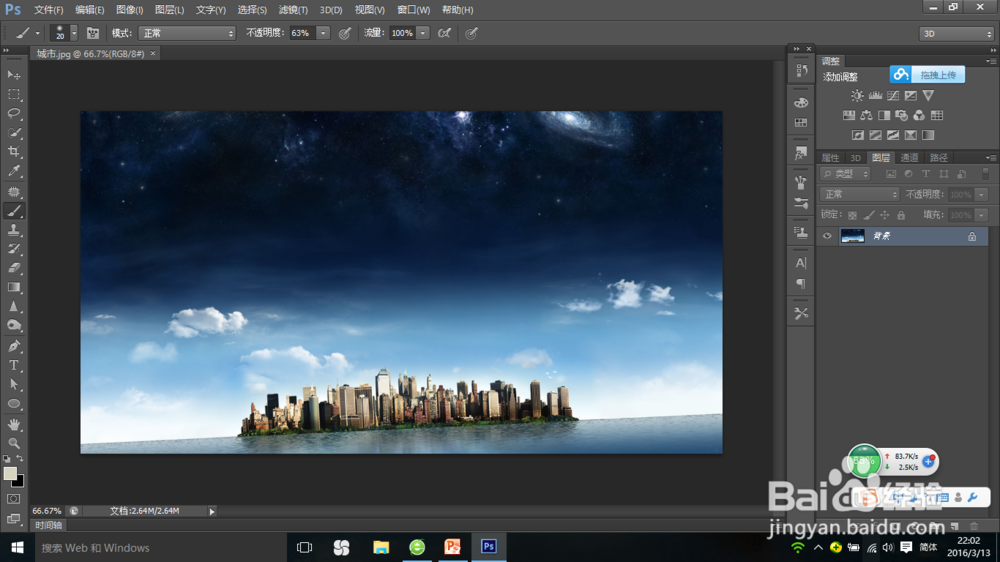Viewport: 1000px width, 562px height.
Task: Select the Pen tool
Action: click(x=14, y=346)
